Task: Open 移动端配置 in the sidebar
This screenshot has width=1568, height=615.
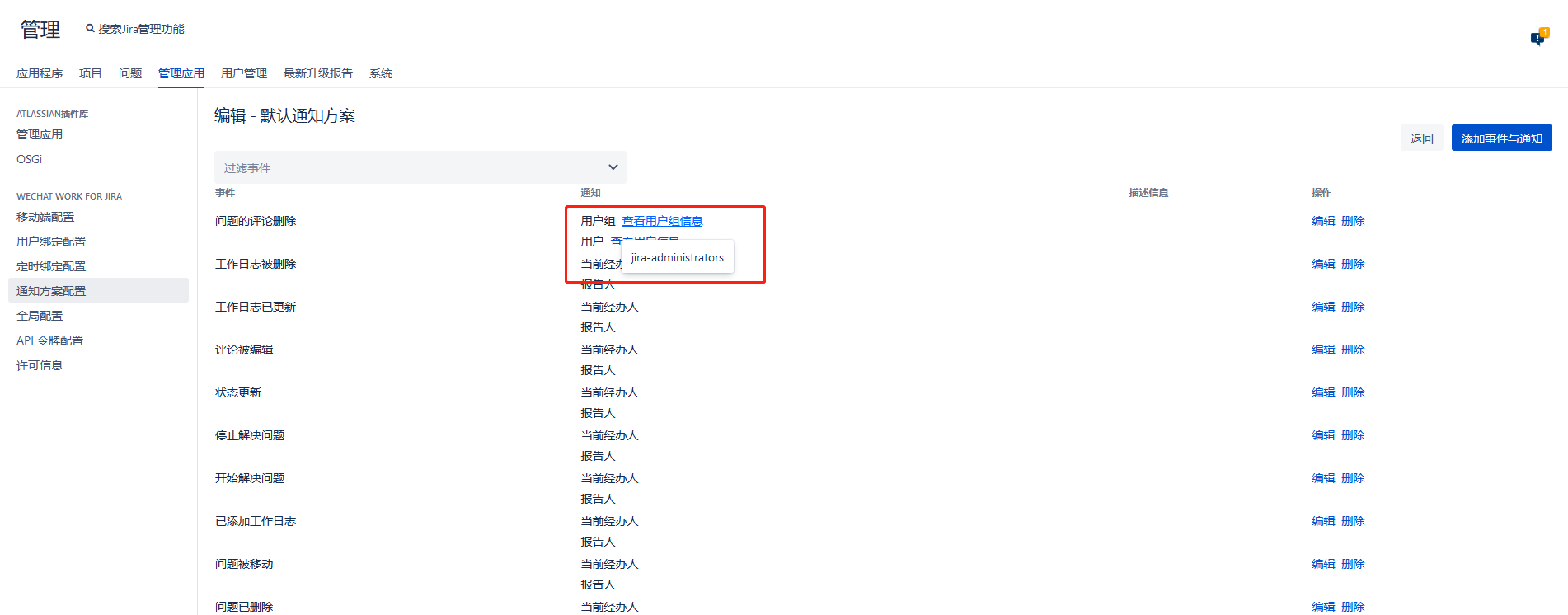Action: coord(45,217)
